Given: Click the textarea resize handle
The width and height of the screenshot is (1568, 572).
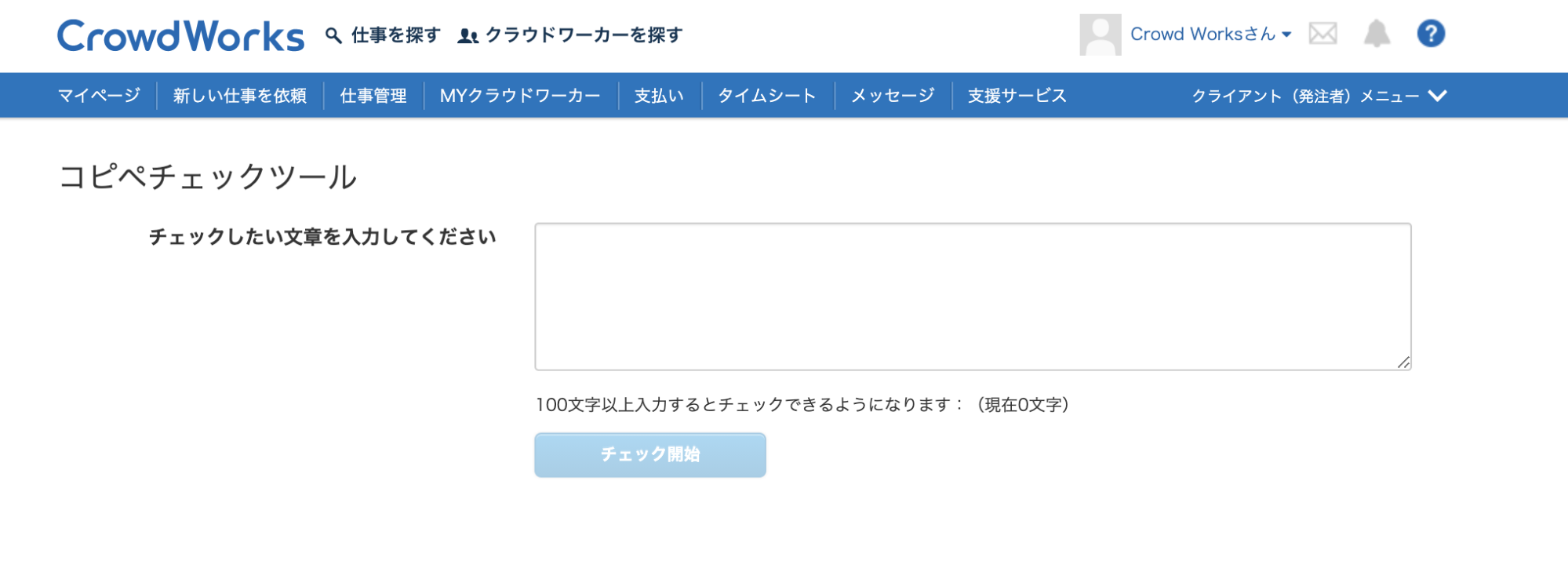Looking at the screenshot, I should tap(1403, 362).
